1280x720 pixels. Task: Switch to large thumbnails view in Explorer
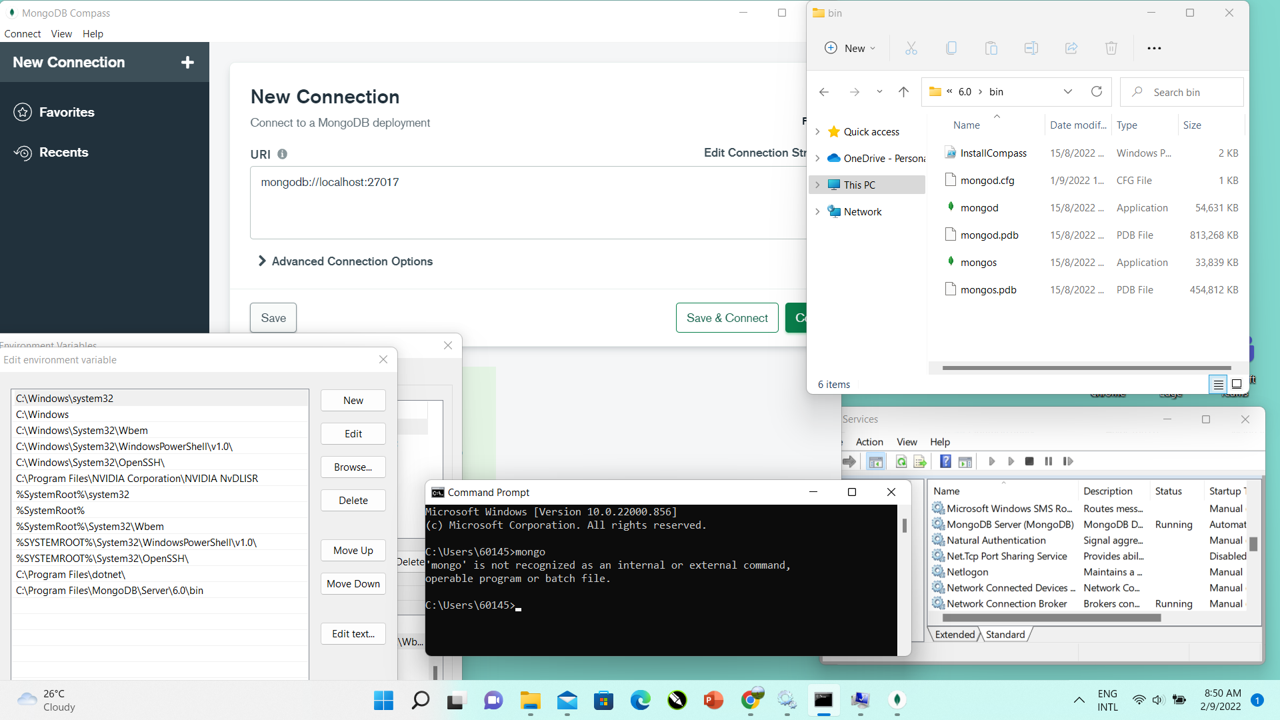1237,384
